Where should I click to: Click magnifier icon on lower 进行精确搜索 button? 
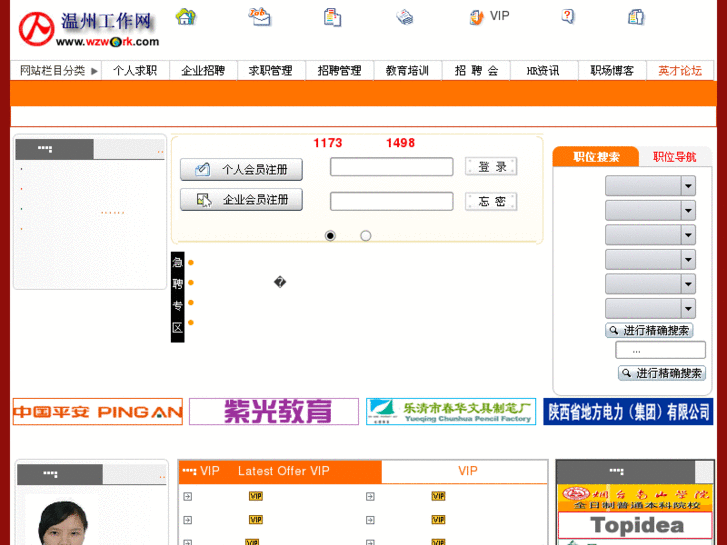click(x=626, y=373)
